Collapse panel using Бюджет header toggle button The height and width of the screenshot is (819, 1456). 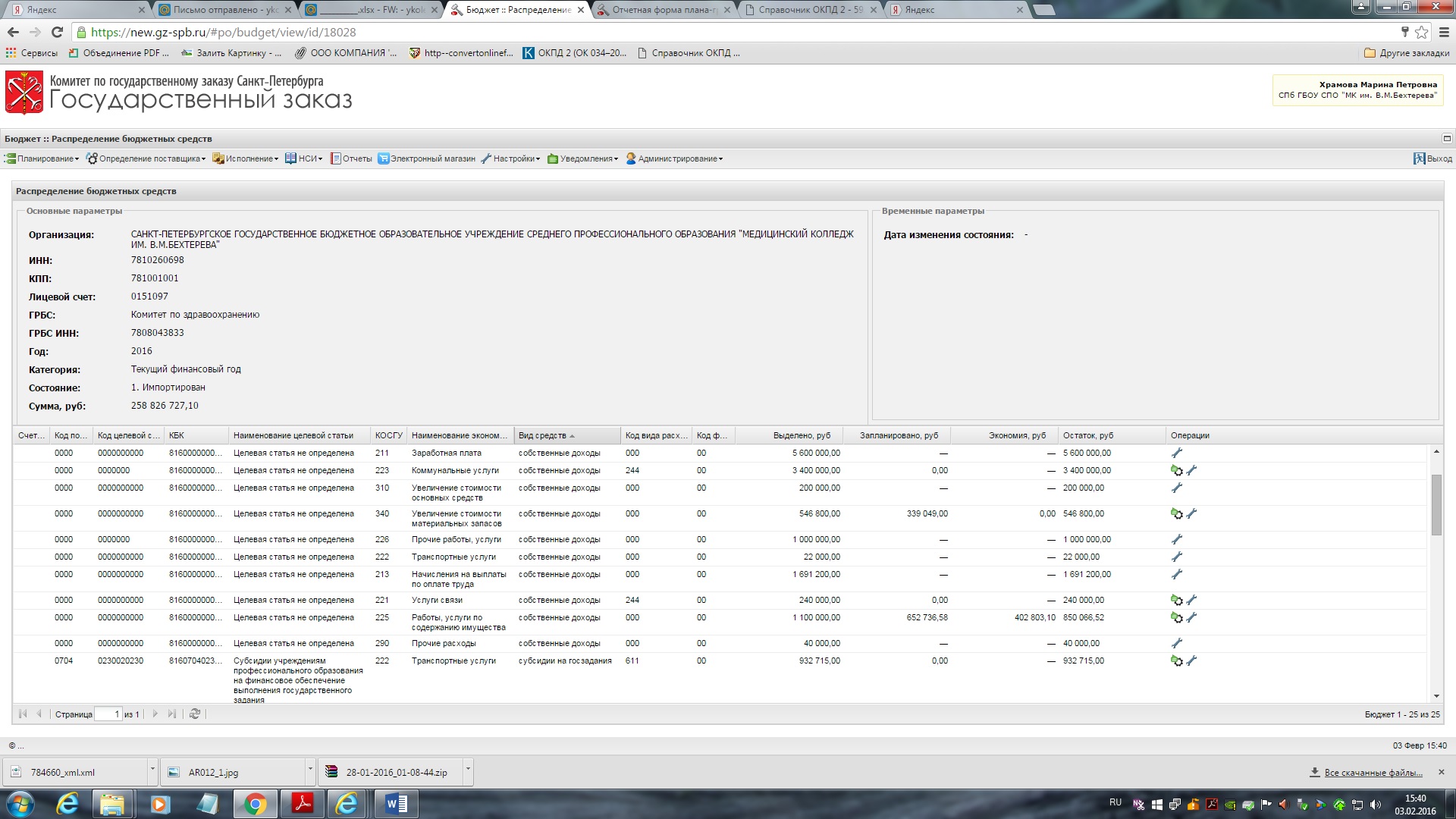(x=1447, y=139)
